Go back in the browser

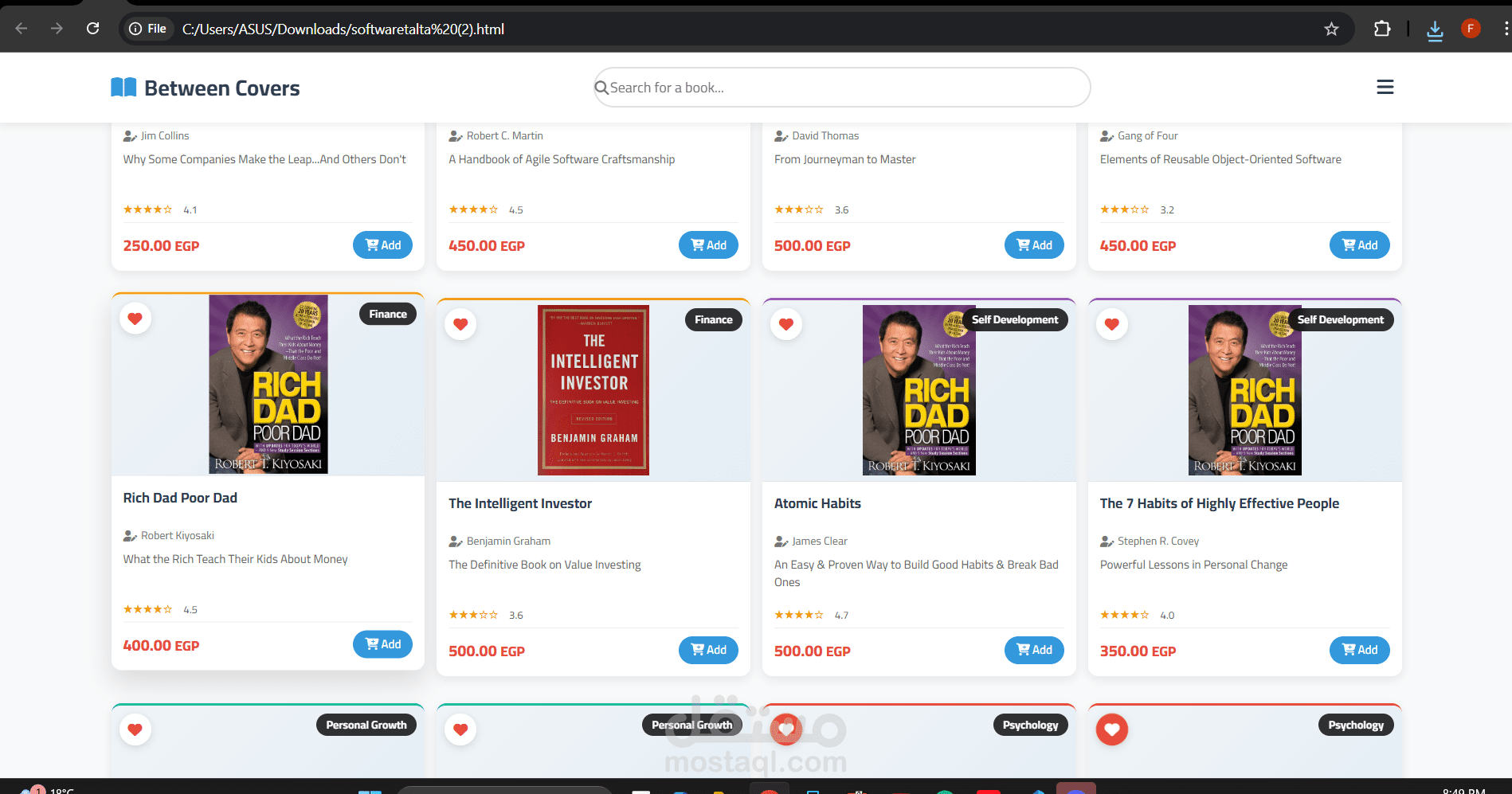click(x=22, y=29)
